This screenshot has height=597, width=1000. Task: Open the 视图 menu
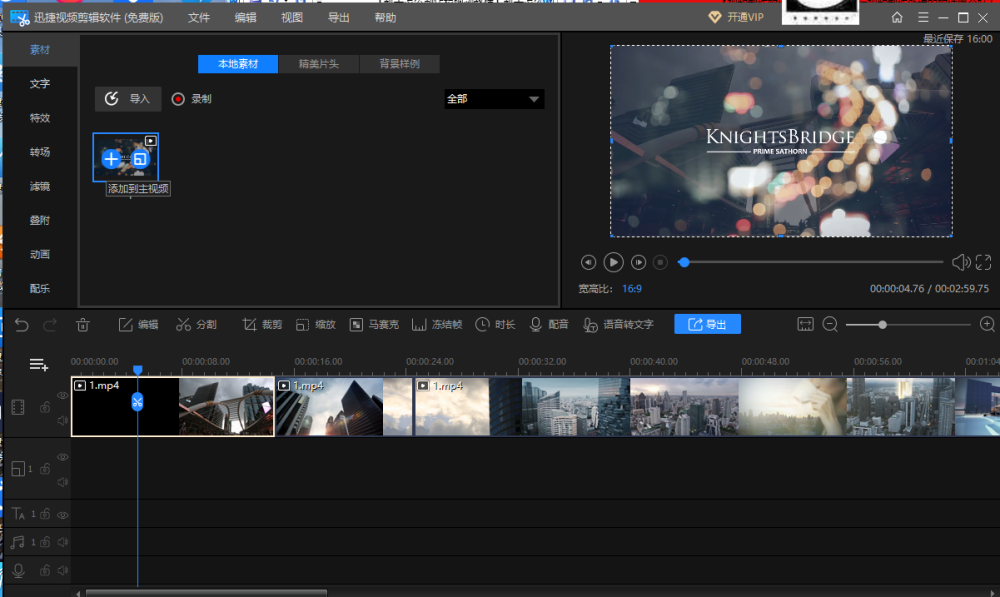(x=292, y=18)
